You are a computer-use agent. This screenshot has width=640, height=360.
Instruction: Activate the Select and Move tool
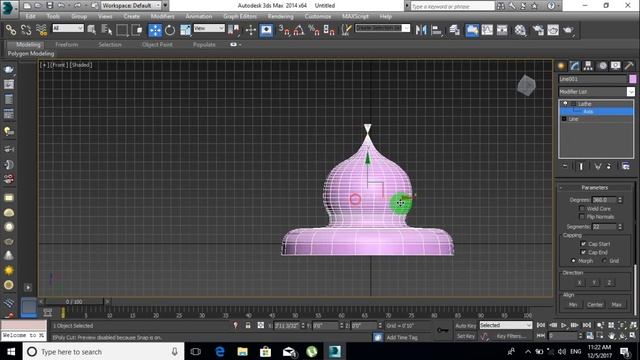[x=155, y=30]
